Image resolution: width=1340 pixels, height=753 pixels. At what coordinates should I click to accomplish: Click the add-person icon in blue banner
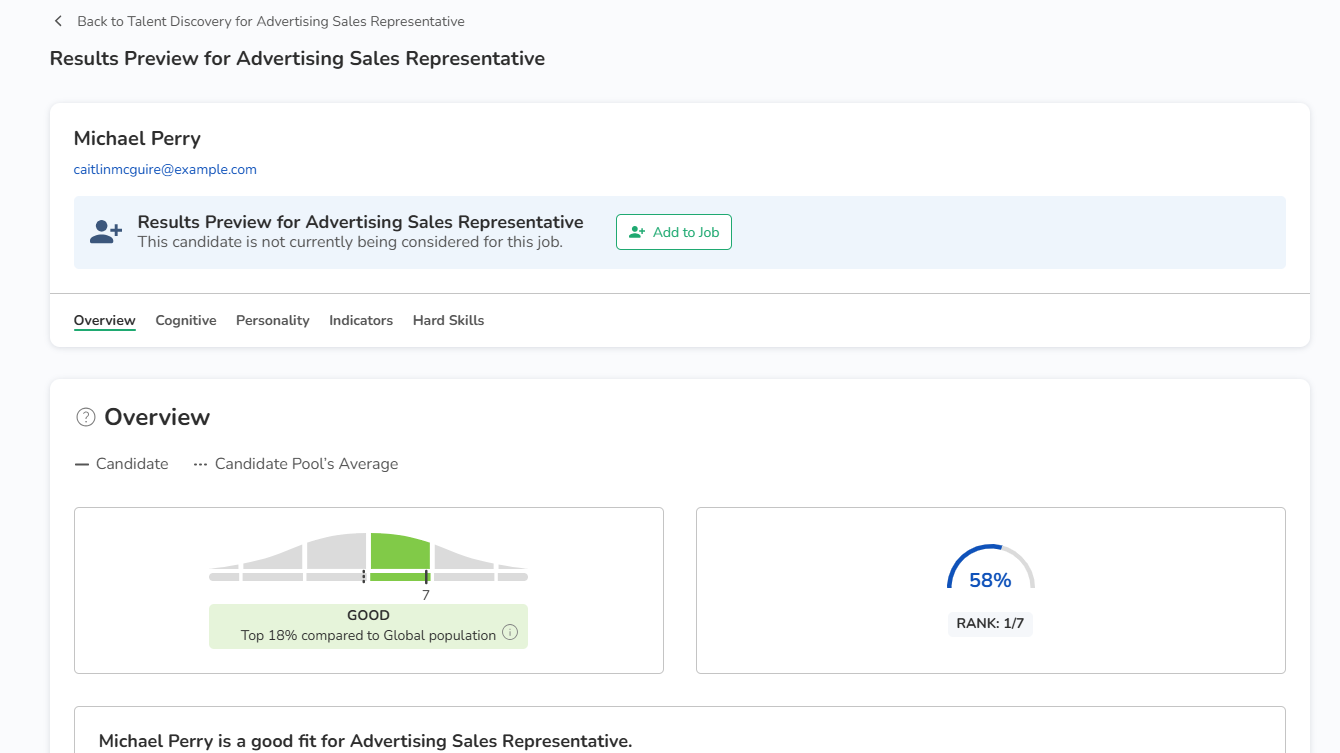pyautogui.click(x=106, y=232)
